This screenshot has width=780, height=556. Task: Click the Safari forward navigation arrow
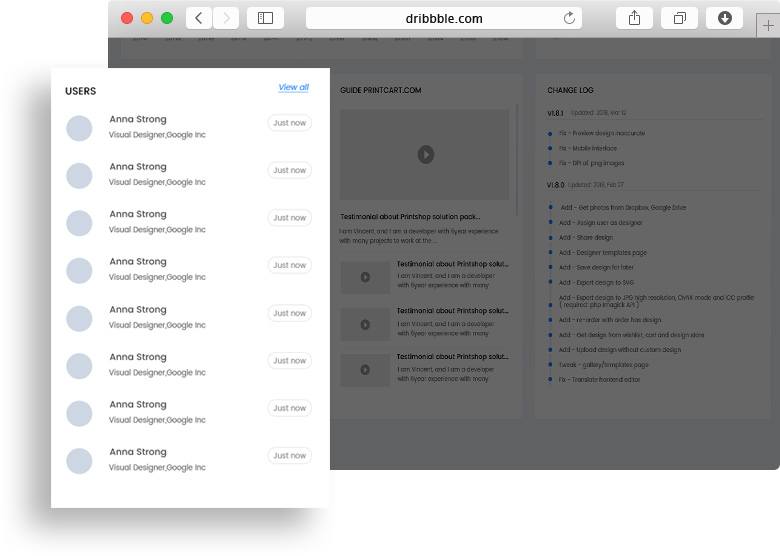[x=226, y=18]
